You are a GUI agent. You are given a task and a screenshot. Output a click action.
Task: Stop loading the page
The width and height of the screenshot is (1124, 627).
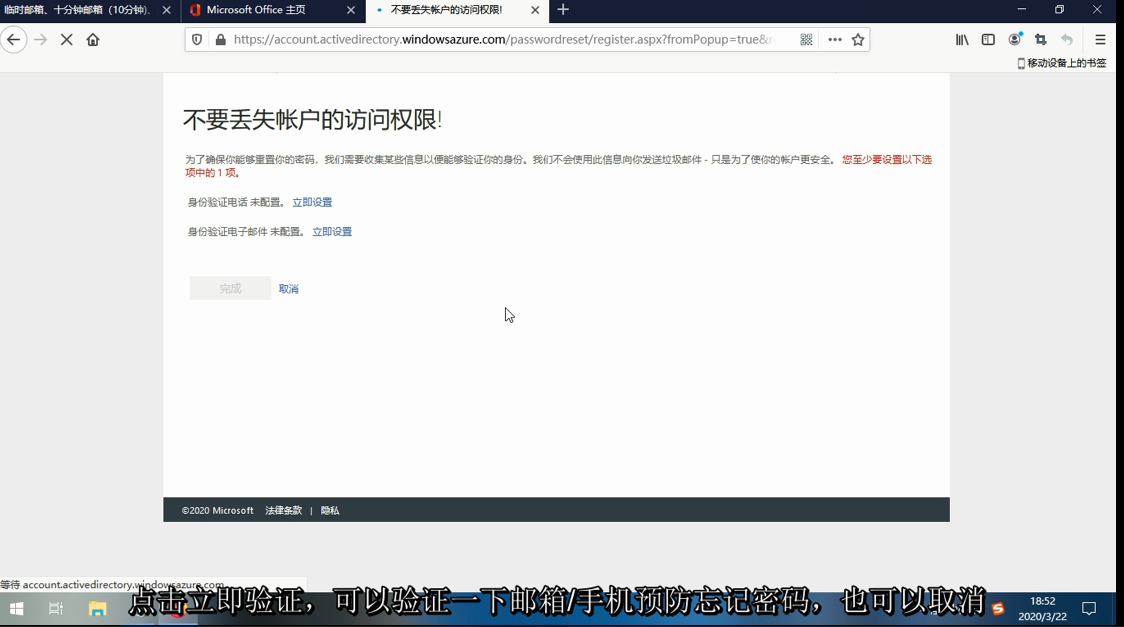(x=67, y=39)
